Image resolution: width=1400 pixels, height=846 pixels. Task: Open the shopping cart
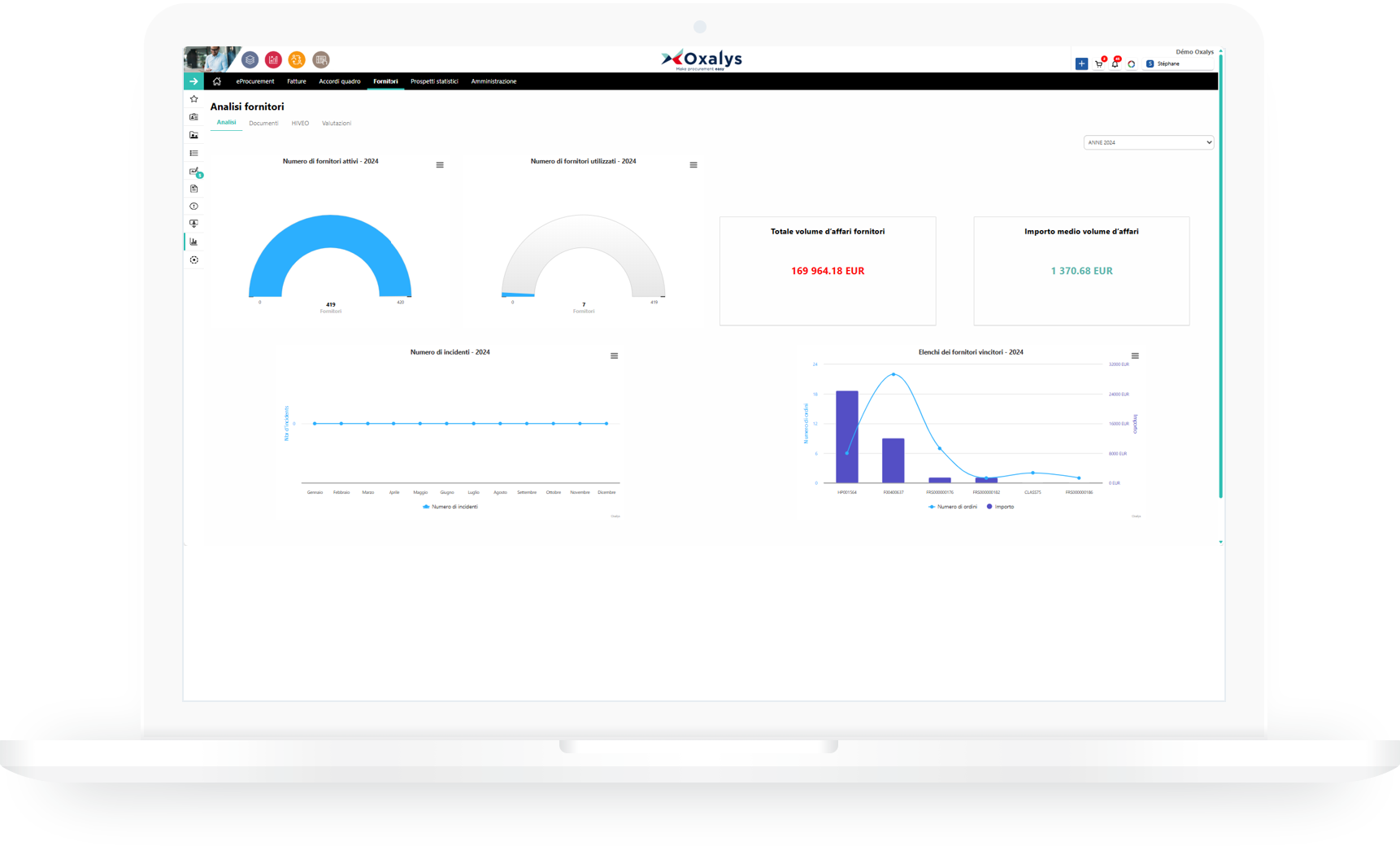[1099, 63]
